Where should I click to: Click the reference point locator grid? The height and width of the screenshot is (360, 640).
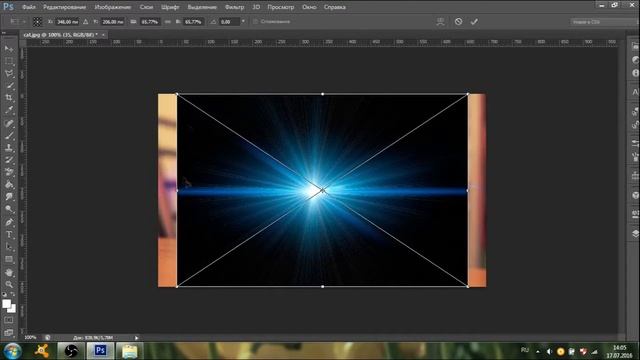point(37,22)
